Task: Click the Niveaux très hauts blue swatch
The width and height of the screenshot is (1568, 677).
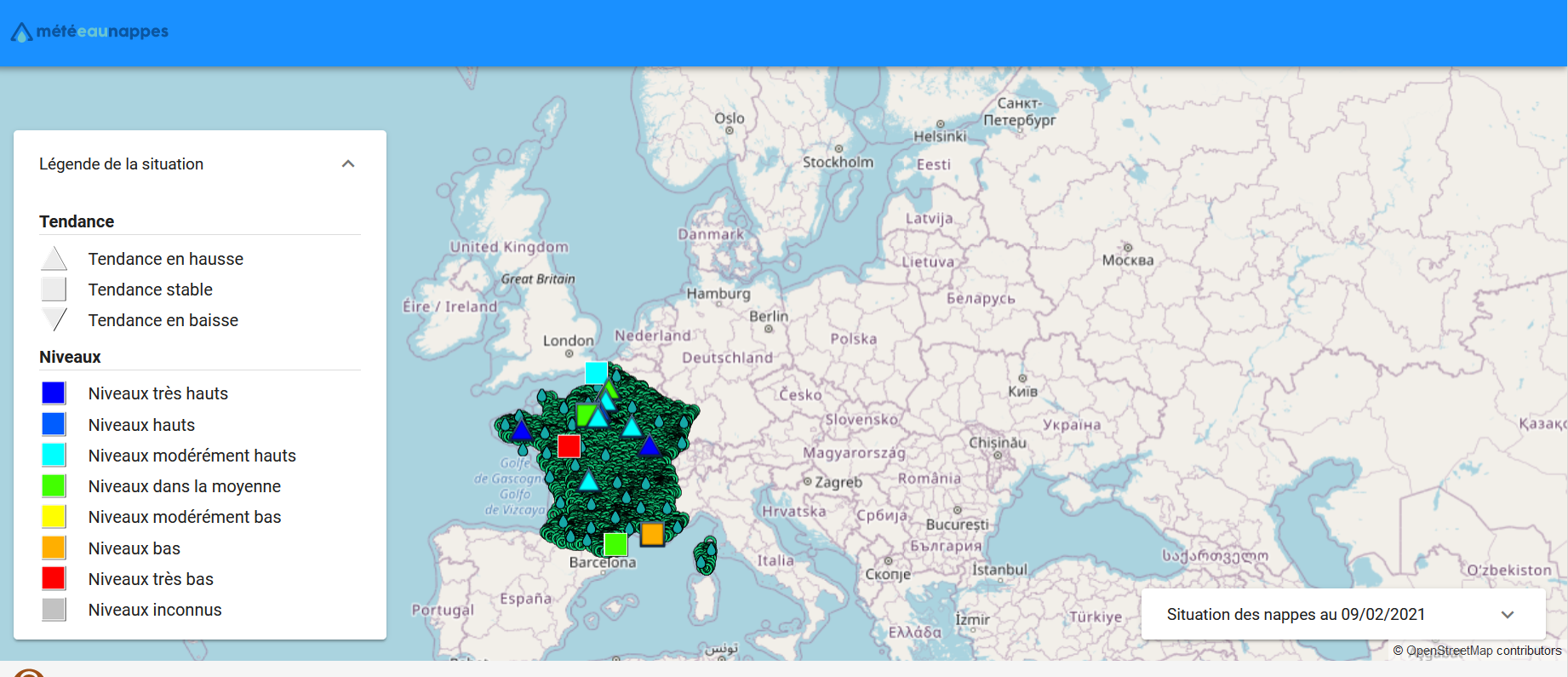Action: pos(54,393)
